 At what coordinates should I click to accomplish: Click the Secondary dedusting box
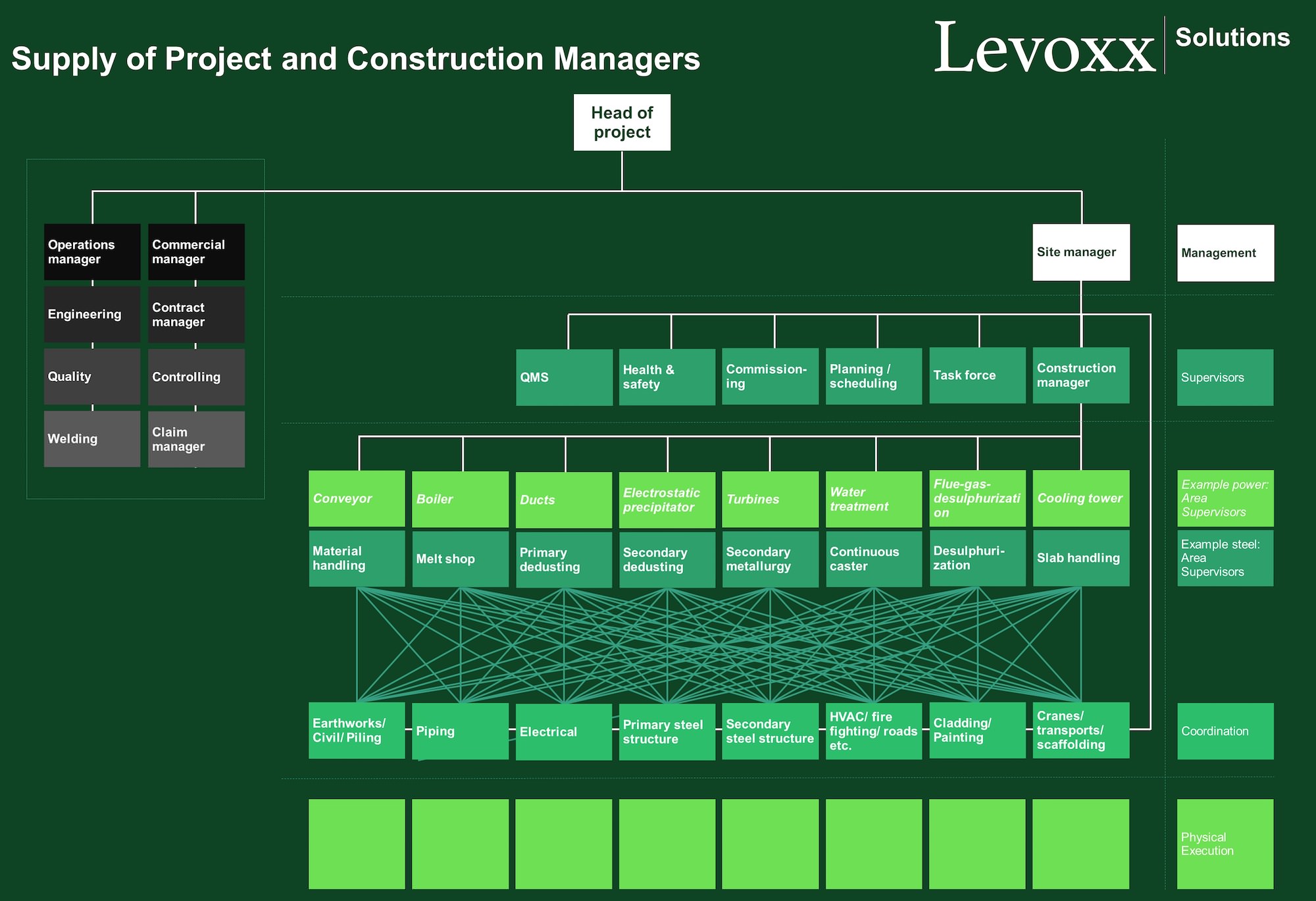click(667, 559)
